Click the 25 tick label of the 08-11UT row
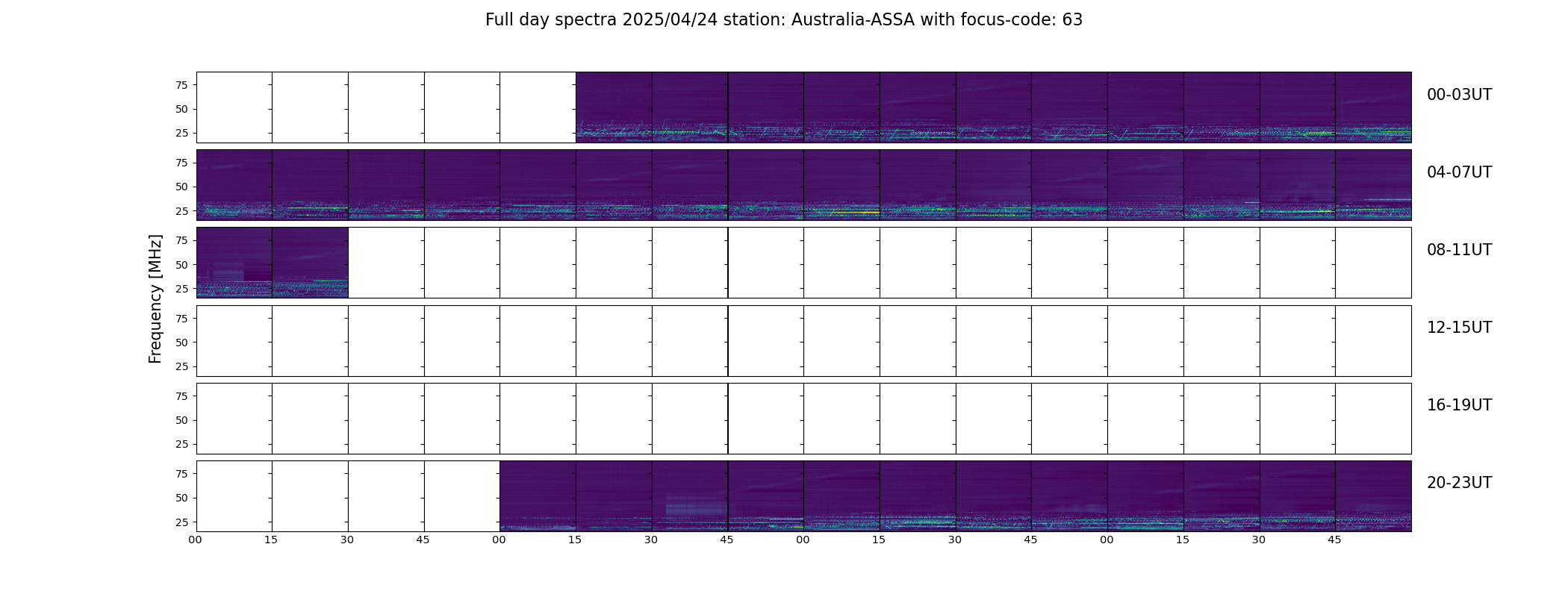1568x597 pixels. coord(181,289)
